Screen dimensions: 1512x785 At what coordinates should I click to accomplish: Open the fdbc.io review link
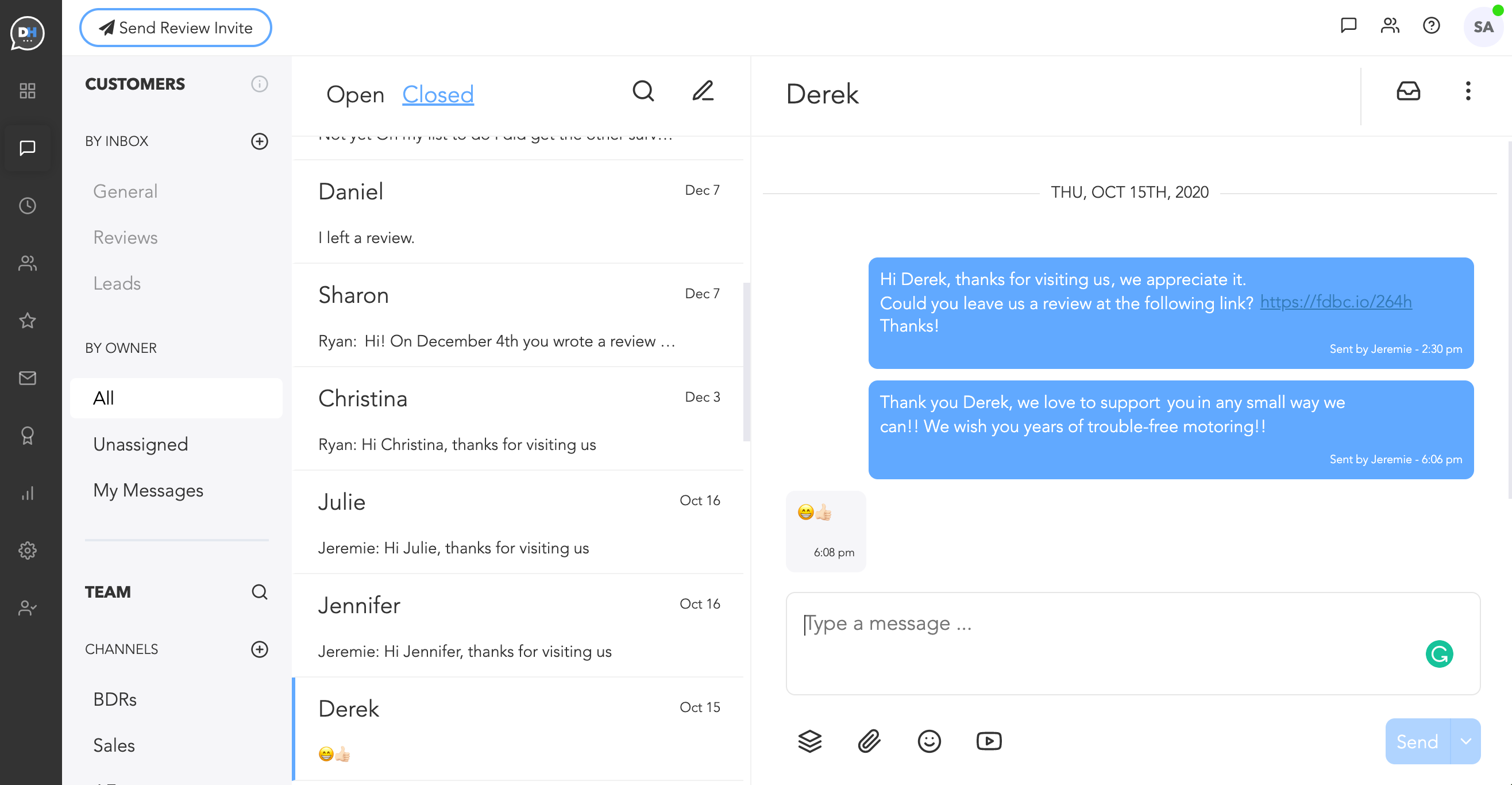[1335, 302]
